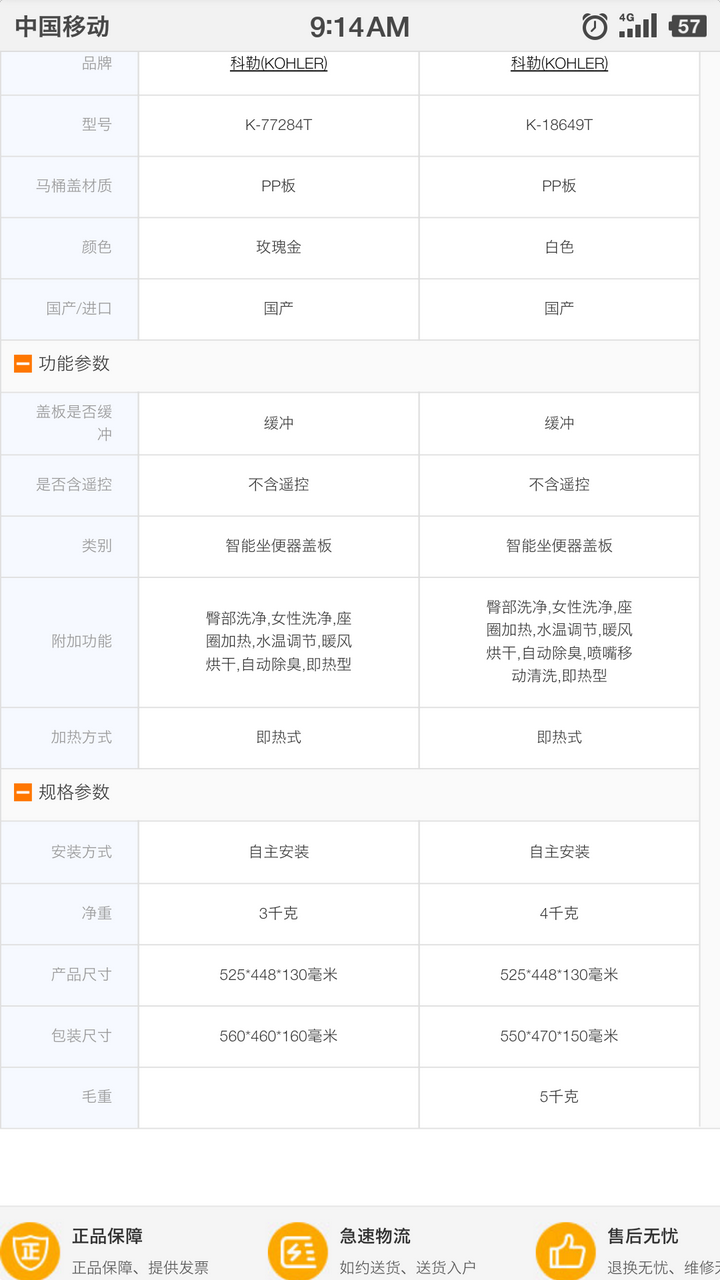Open the second 科勒(KOHLER) brand link
Image resolution: width=720 pixels, height=1280 pixels.
click(x=559, y=64)
